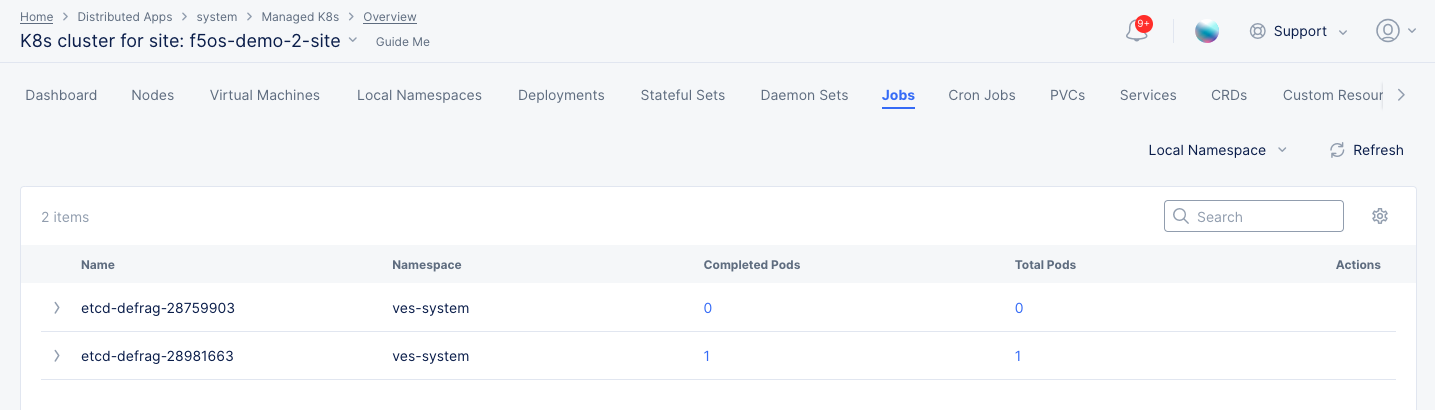The image size is (1435, 410).
Task: Expand the etcd-defrag-28981663 job row
Action: click(57, 356)
